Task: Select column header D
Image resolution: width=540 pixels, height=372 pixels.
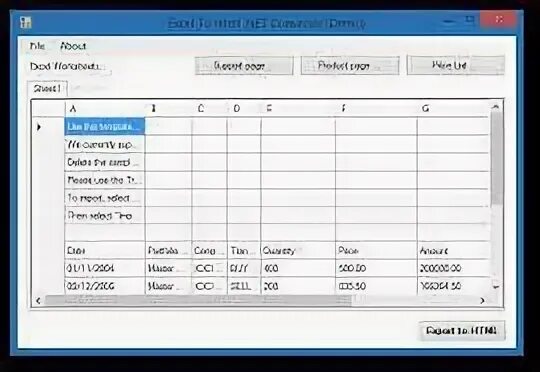Action: [x=244, y=108]
